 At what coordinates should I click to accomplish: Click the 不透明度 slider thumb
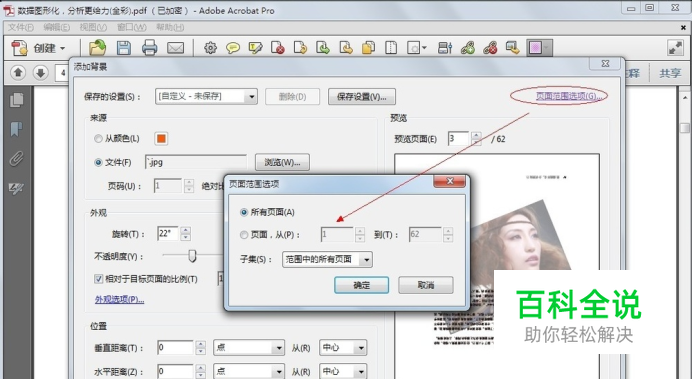tap(192, 255)
